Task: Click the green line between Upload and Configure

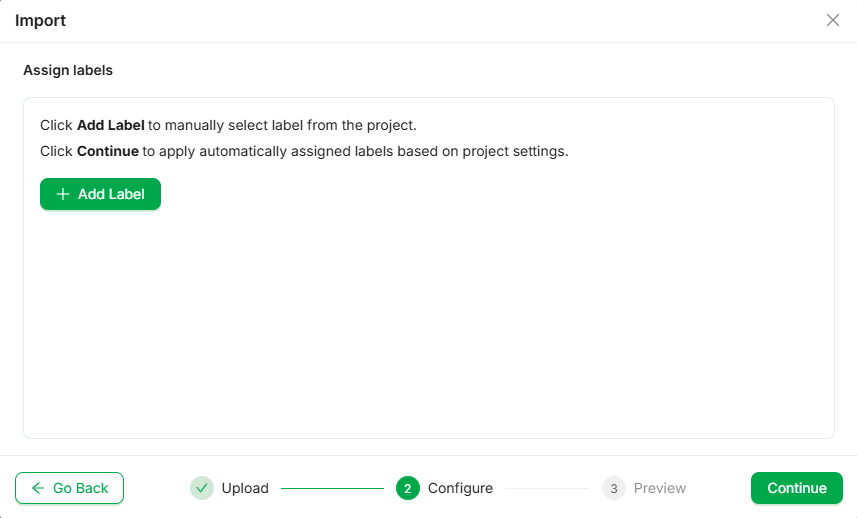Action: pyautogui.click(x=332, y=488)
